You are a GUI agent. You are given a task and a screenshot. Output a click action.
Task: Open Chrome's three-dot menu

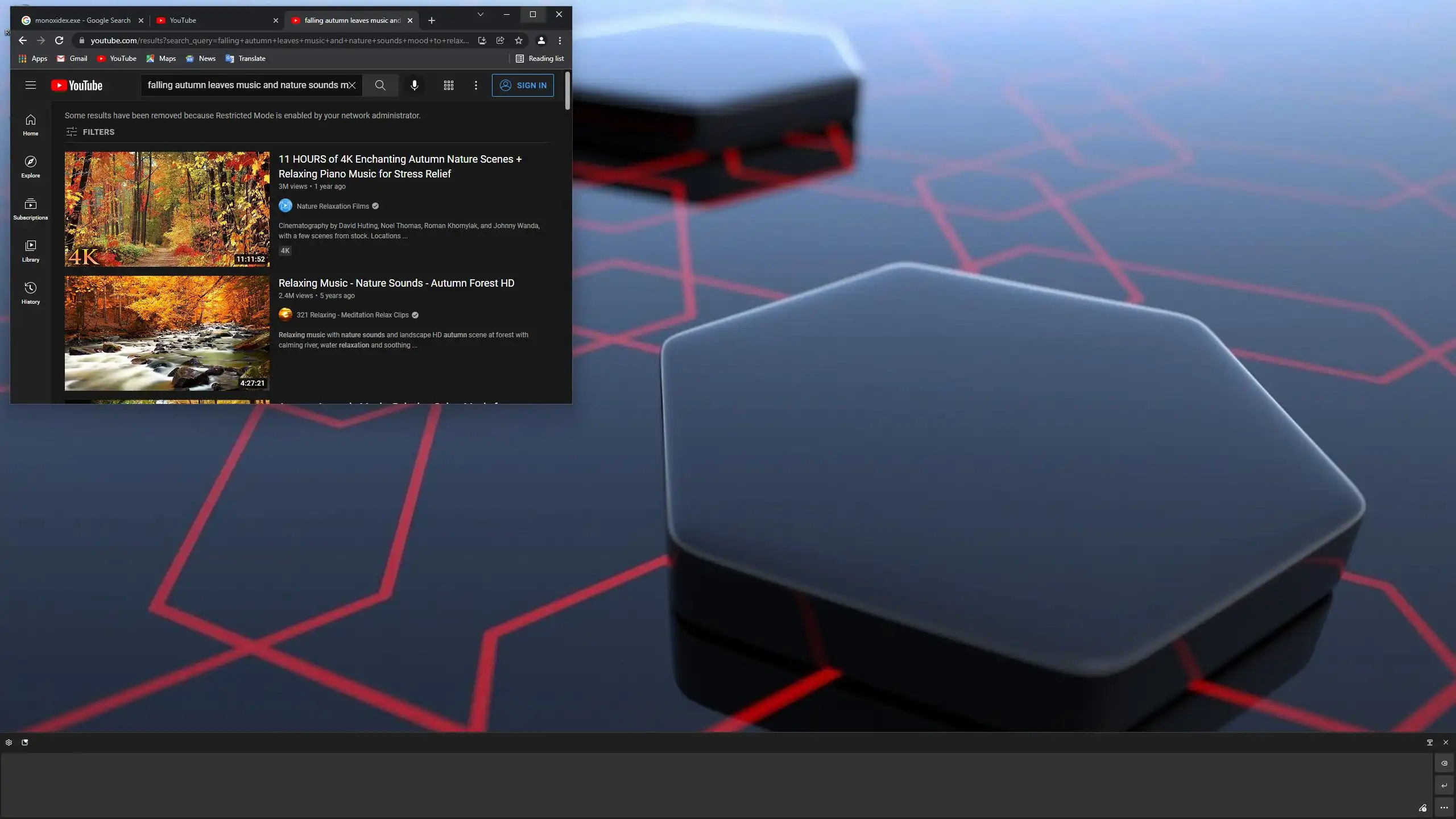560,40
